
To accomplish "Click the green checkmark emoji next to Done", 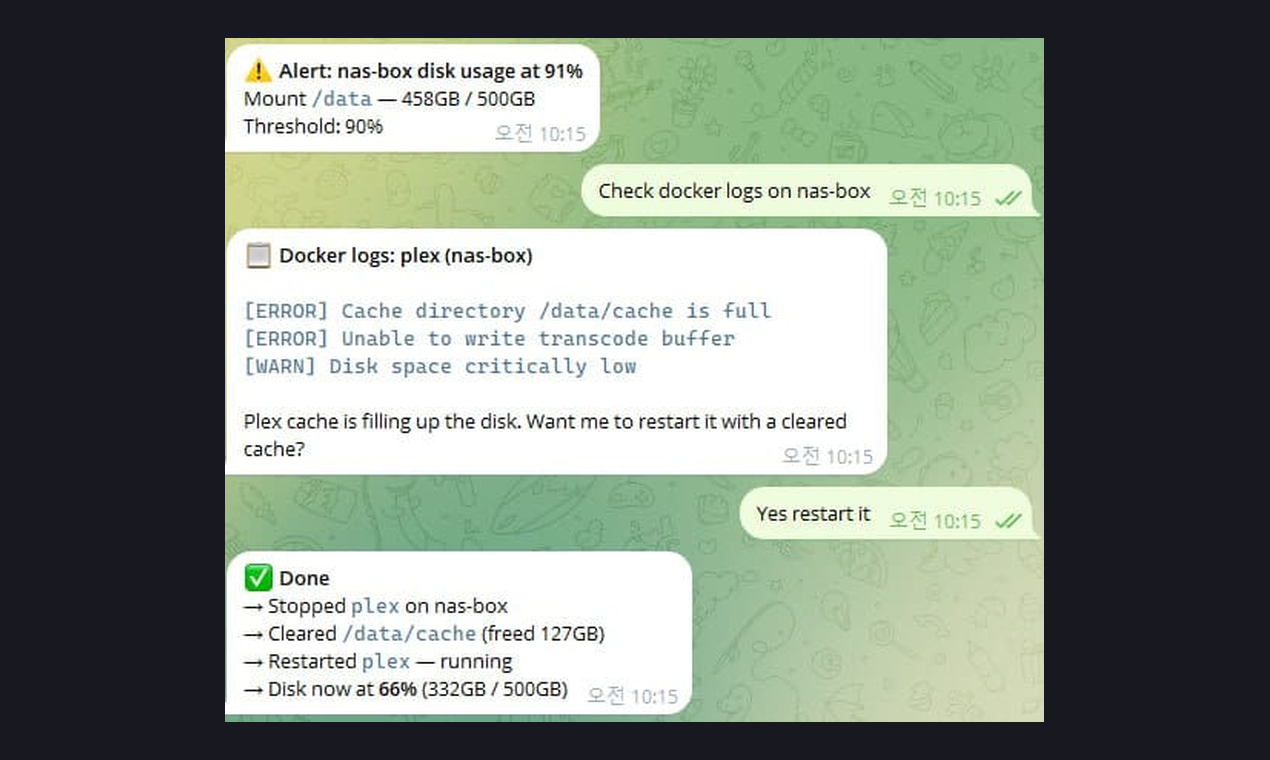I will pyautogui.click(x=258, y=578).
